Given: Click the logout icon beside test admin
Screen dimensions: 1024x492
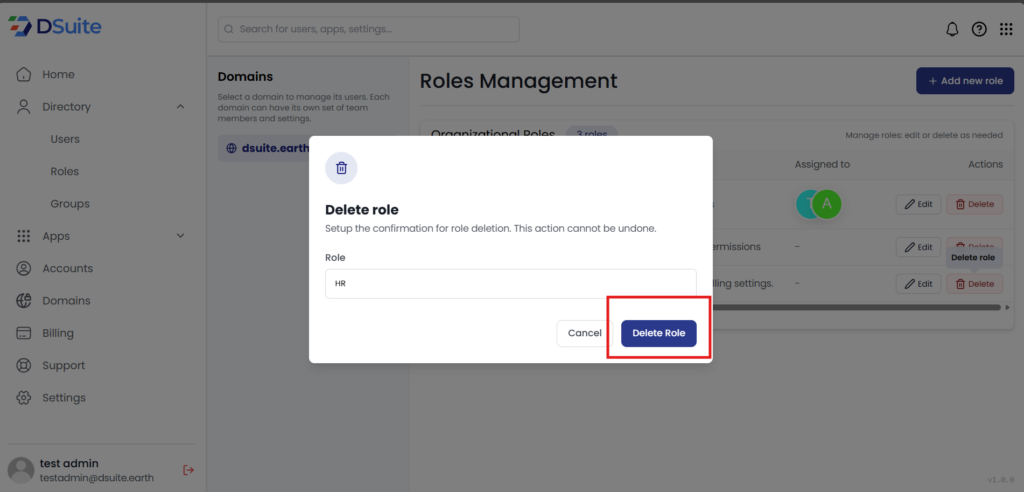Looking at the screenshot, I should click(x=188, y=470).
